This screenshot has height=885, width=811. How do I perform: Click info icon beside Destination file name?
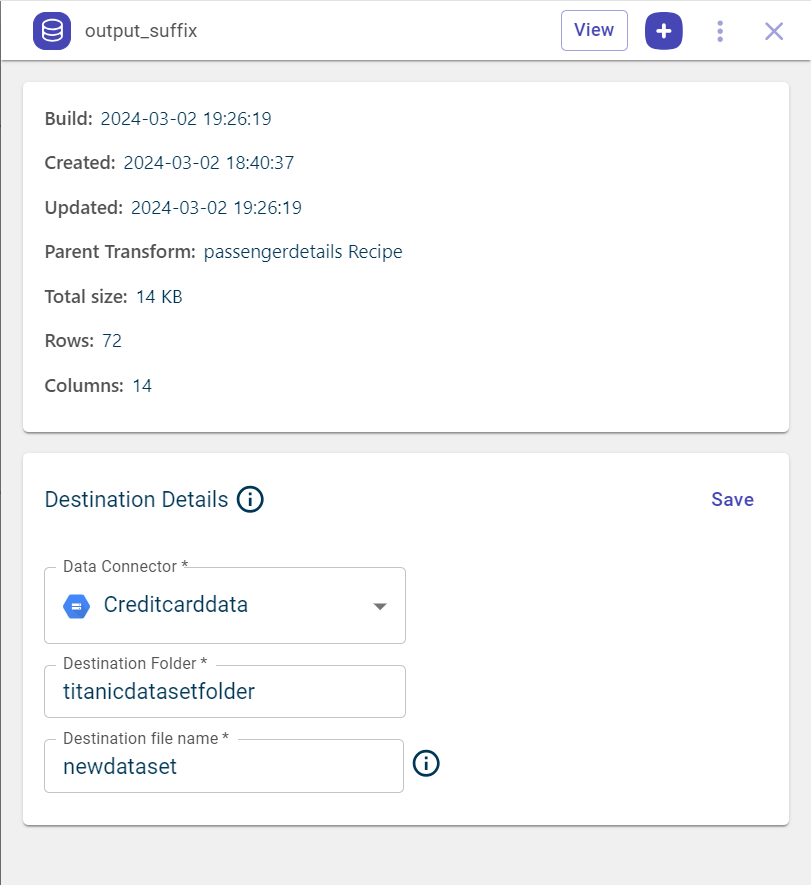426,764
